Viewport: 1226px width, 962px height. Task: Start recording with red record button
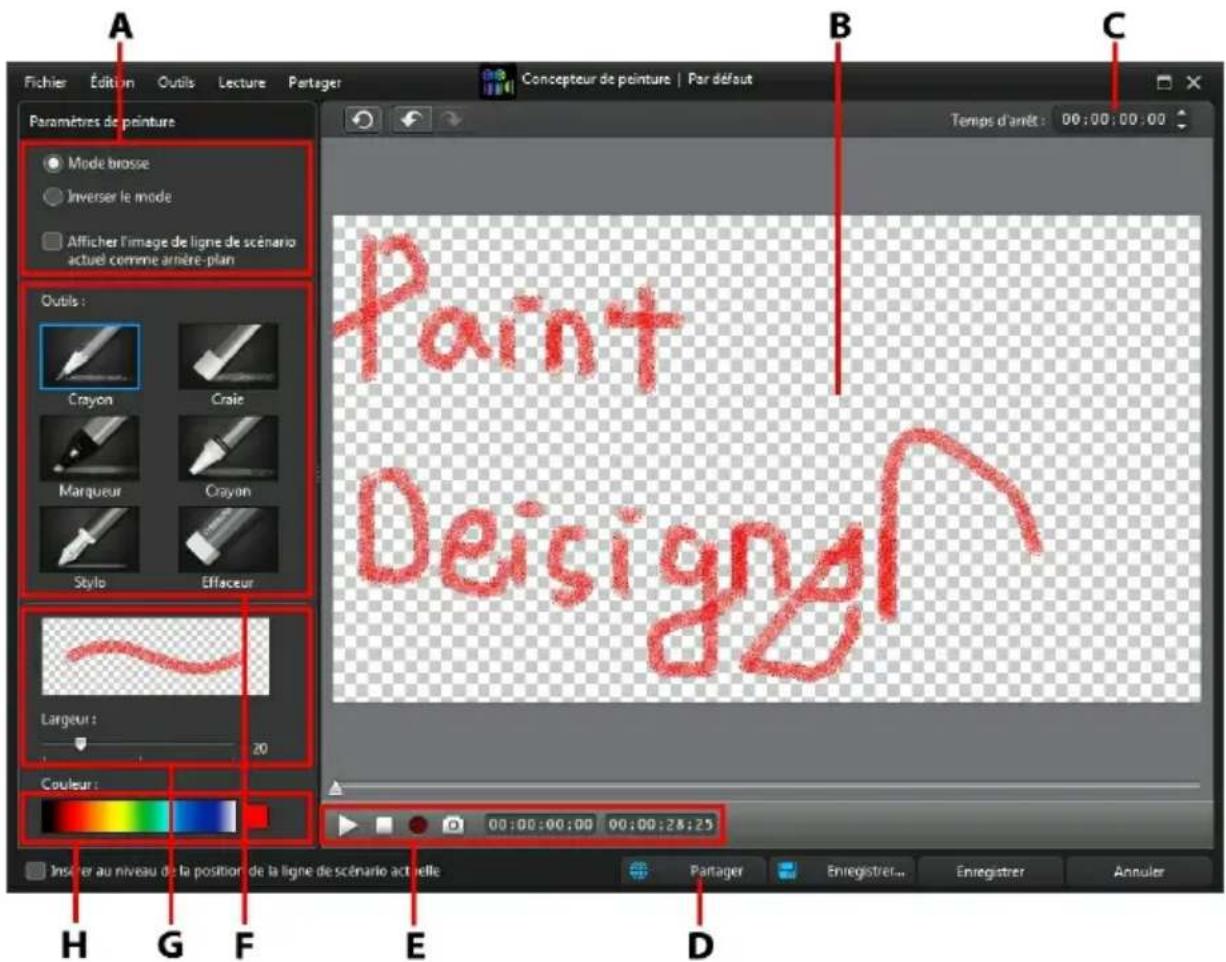(x=418, y=826)
